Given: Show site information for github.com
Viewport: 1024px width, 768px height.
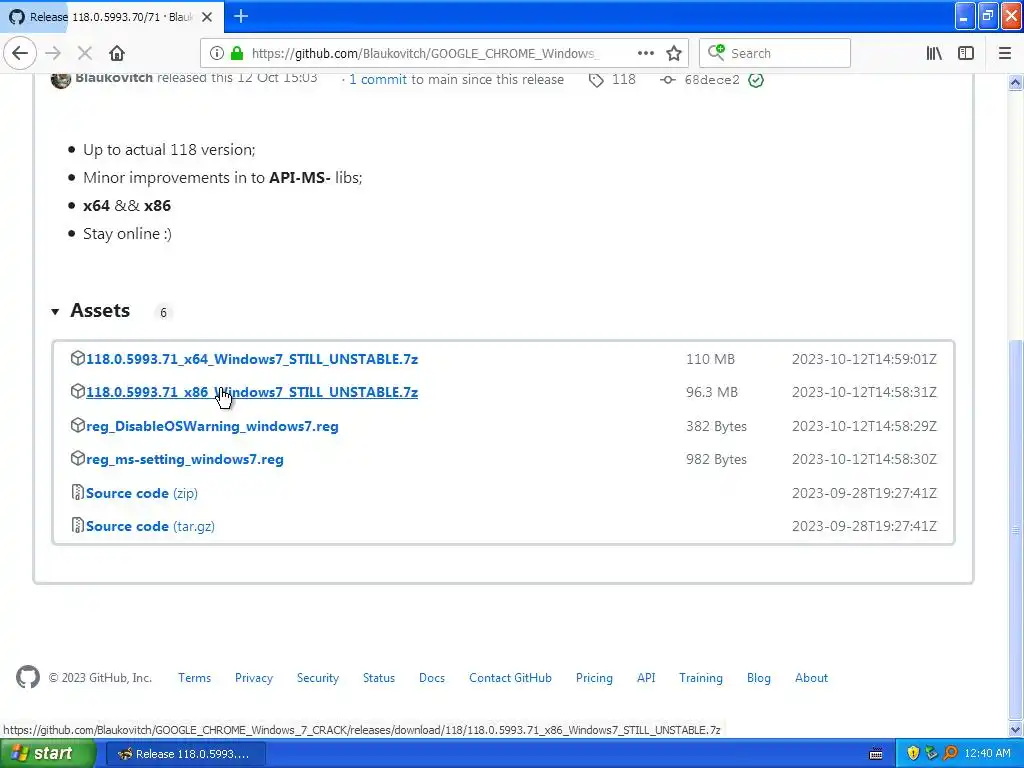Looking at the screenshot, I should point(217,53).
